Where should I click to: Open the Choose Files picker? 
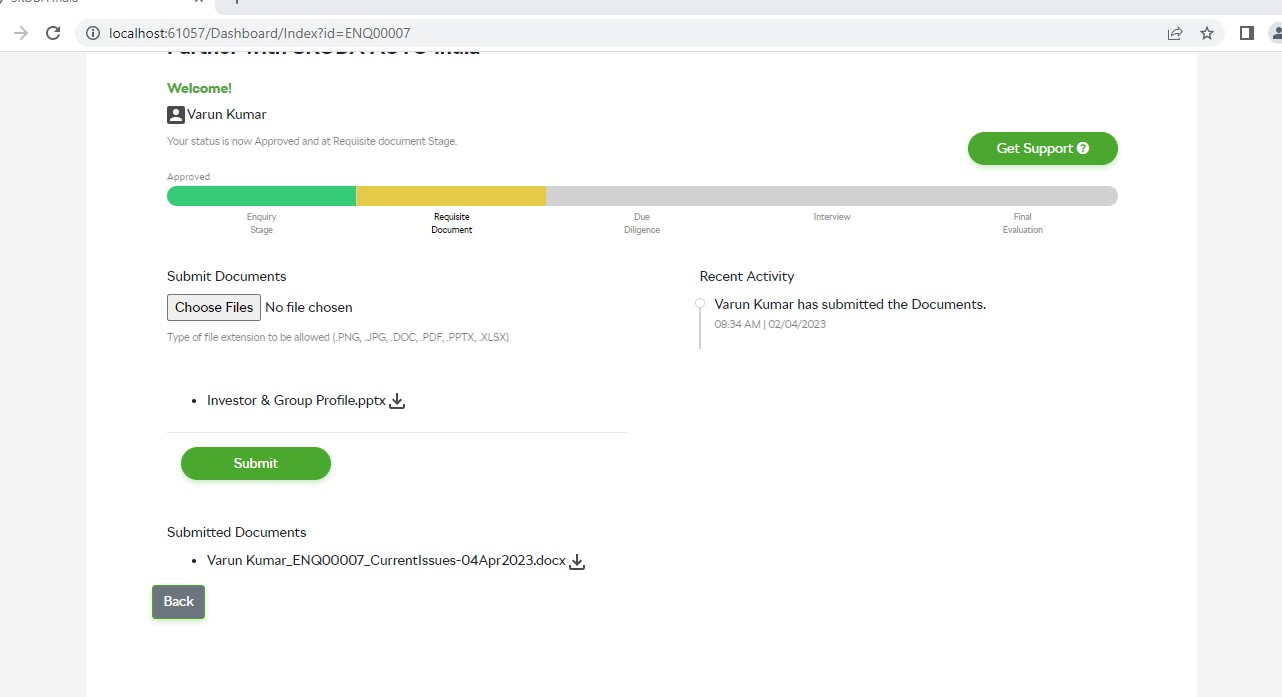click(214, 307)
